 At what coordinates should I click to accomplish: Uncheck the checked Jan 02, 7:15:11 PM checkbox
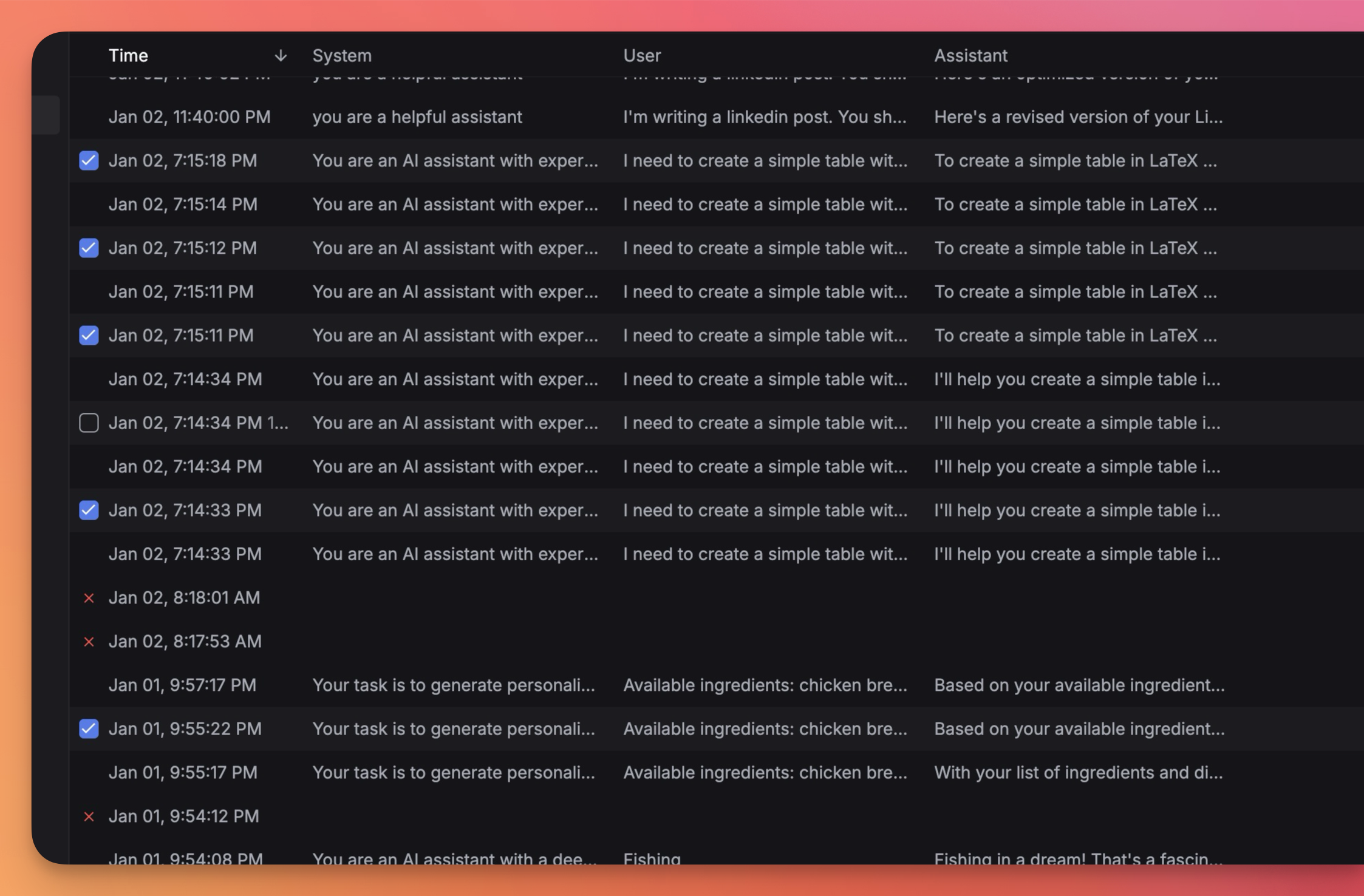(89, 336)
